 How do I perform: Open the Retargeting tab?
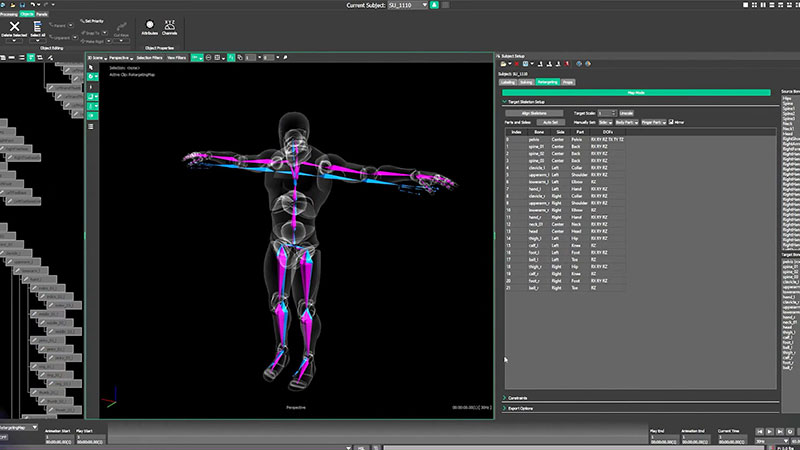click(547, 82)
